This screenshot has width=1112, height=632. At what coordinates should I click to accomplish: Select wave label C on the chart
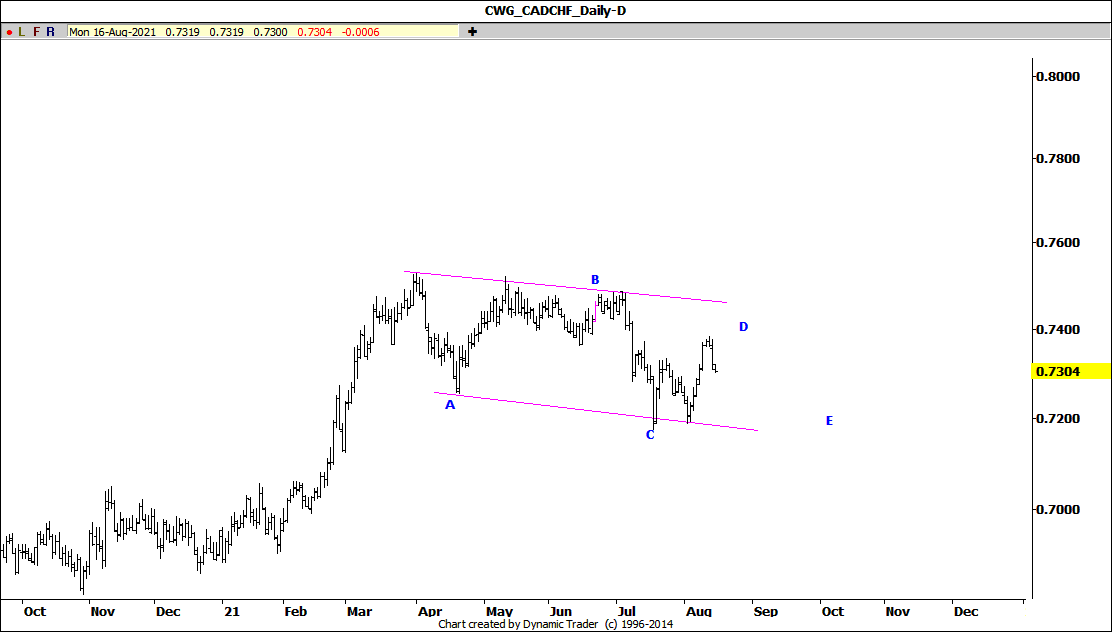coord(650,435)
